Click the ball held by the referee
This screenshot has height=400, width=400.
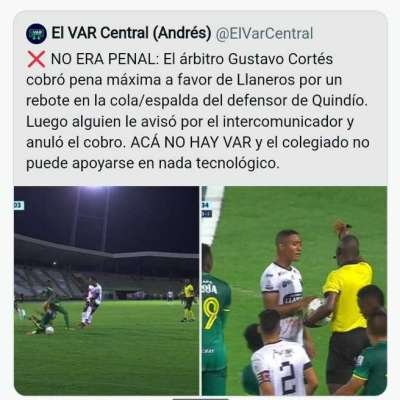[317, 312]
